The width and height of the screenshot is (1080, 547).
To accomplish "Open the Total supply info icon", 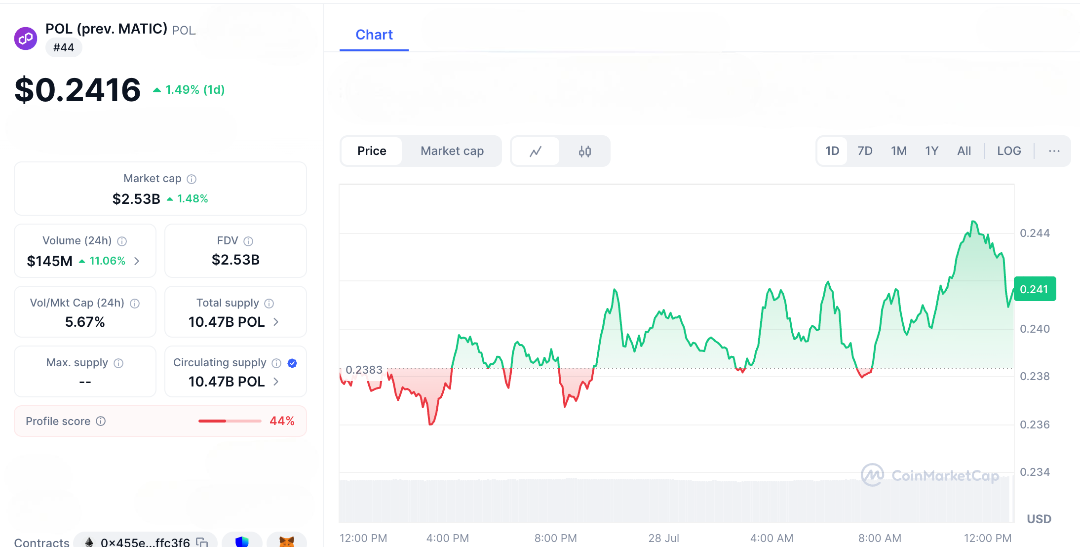I will (x=269, y=303).
